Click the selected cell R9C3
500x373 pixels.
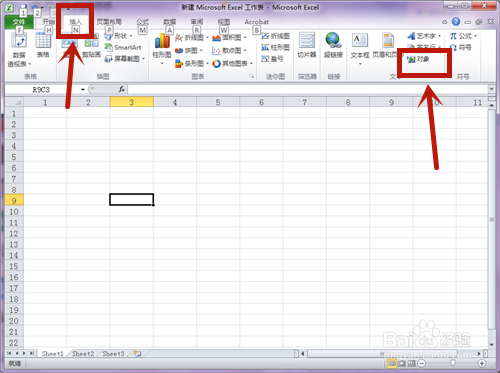coord(132,200)
